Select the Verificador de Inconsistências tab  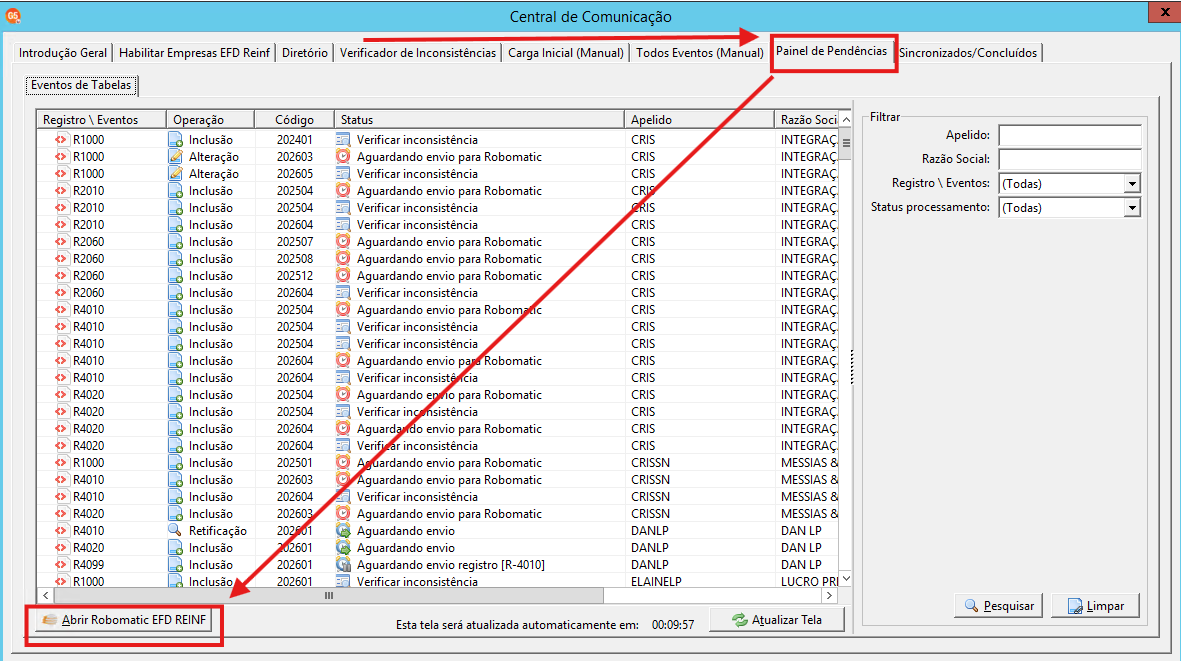[x=418, y=53]
